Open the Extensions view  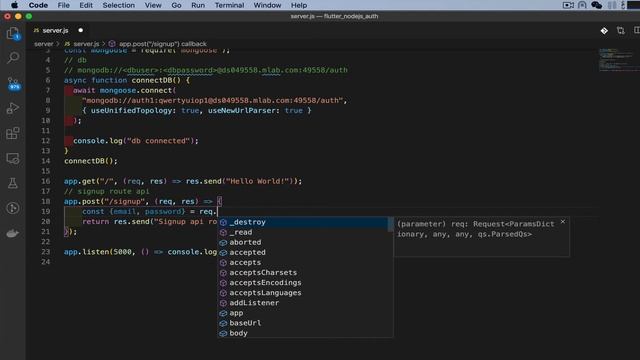tap(13, 133)
